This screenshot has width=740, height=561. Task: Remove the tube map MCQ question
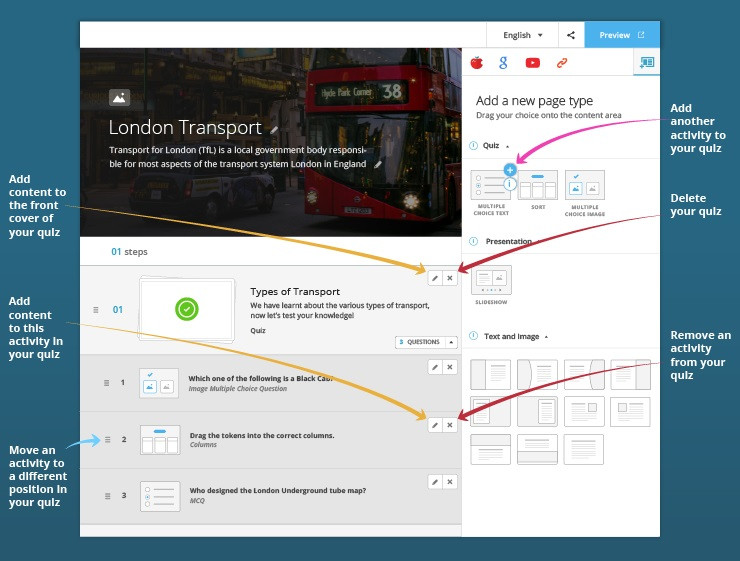pos(450,482)
